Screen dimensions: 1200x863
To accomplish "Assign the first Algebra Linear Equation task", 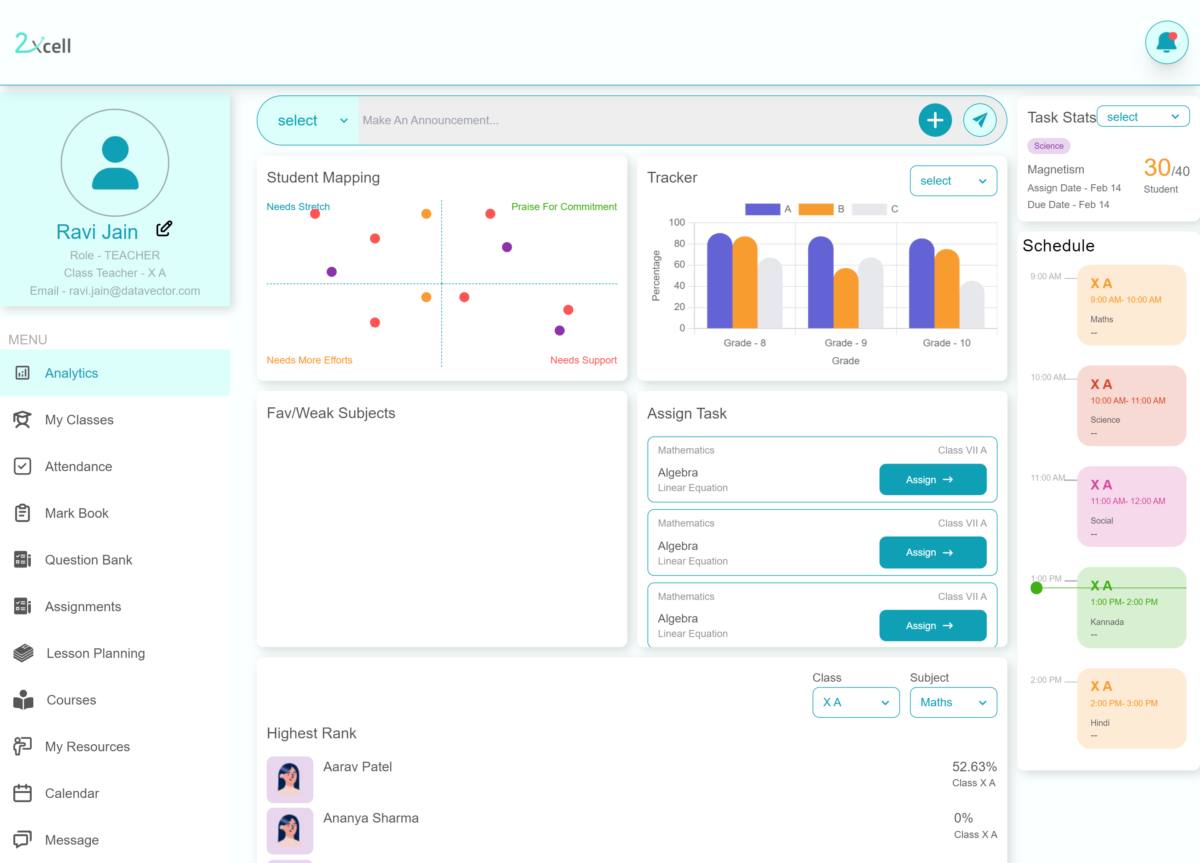I will pyautogui.click(x=932, y=479).
